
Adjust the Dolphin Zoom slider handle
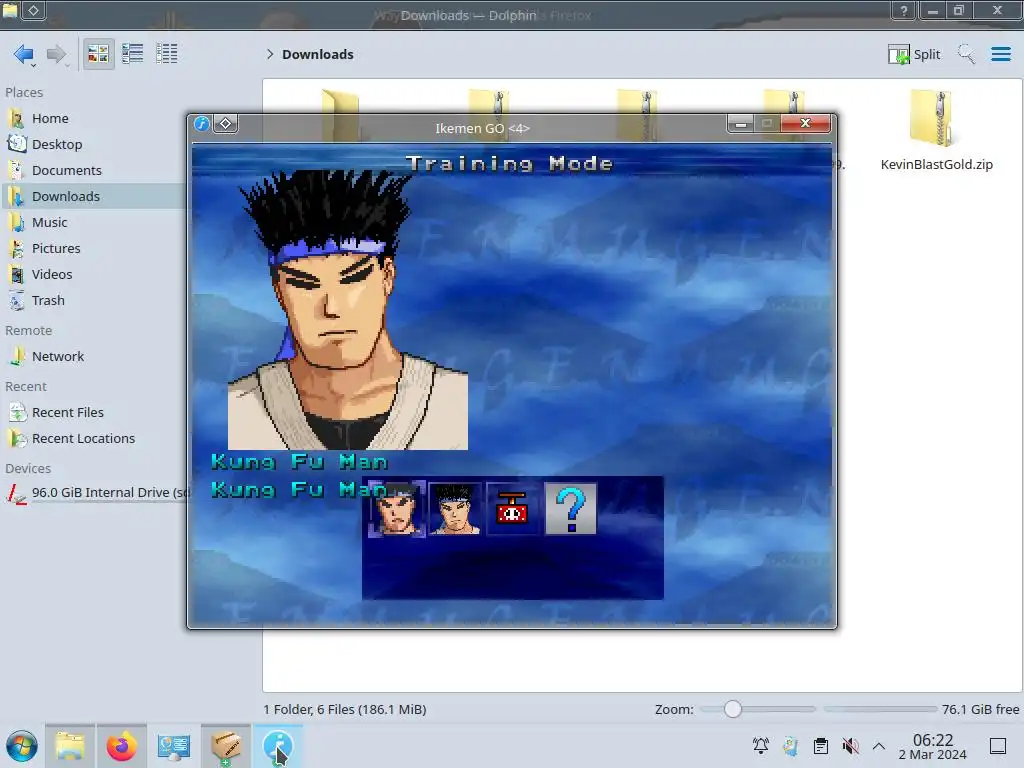tap(733, 709)
